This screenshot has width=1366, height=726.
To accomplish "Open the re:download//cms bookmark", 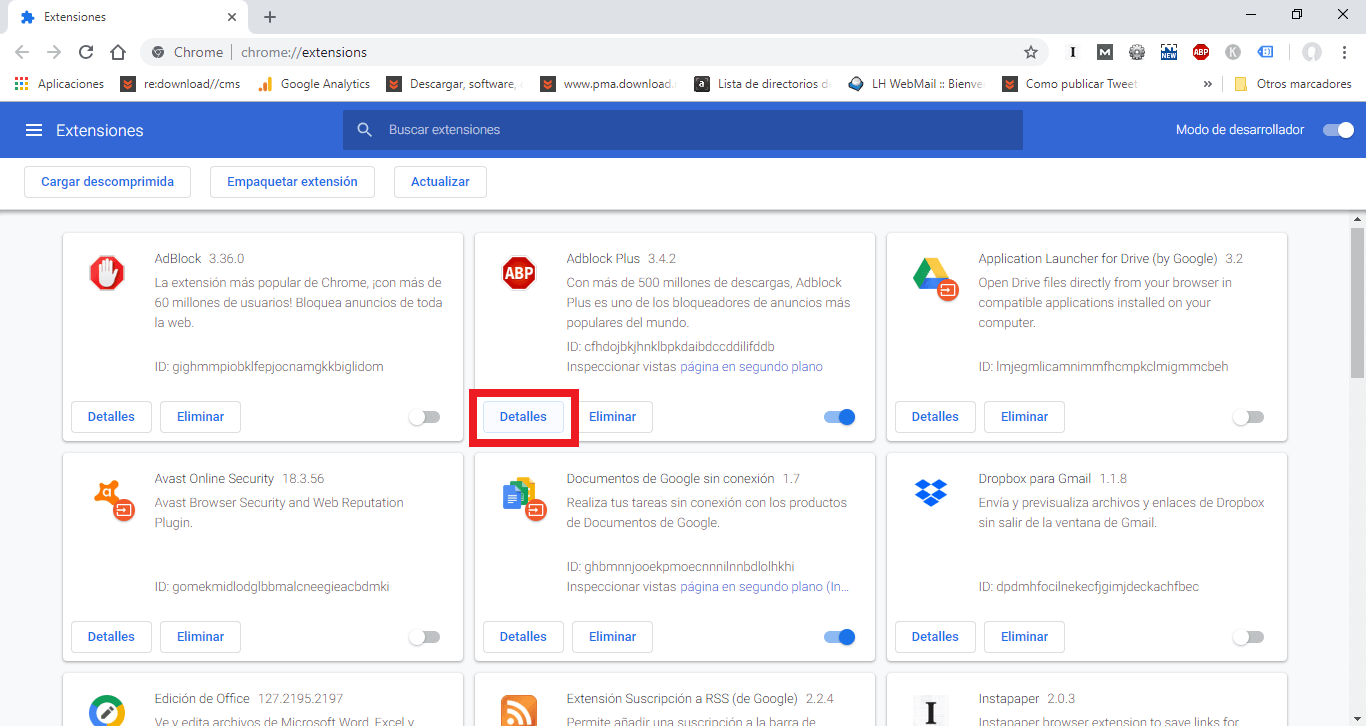I will click(x=181, y=84).
